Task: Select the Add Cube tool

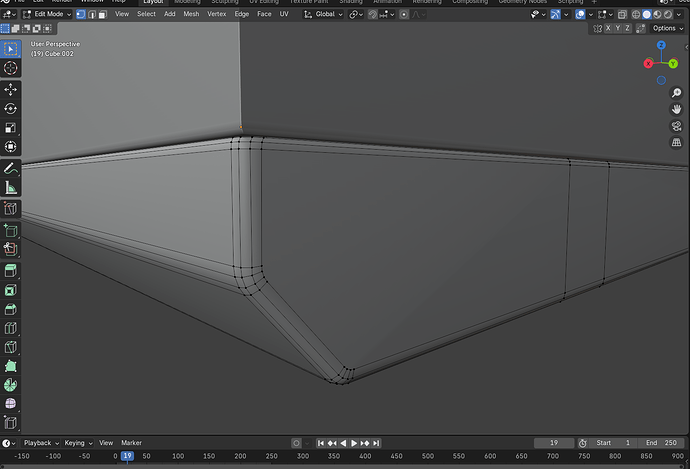Action: [11, 230]
